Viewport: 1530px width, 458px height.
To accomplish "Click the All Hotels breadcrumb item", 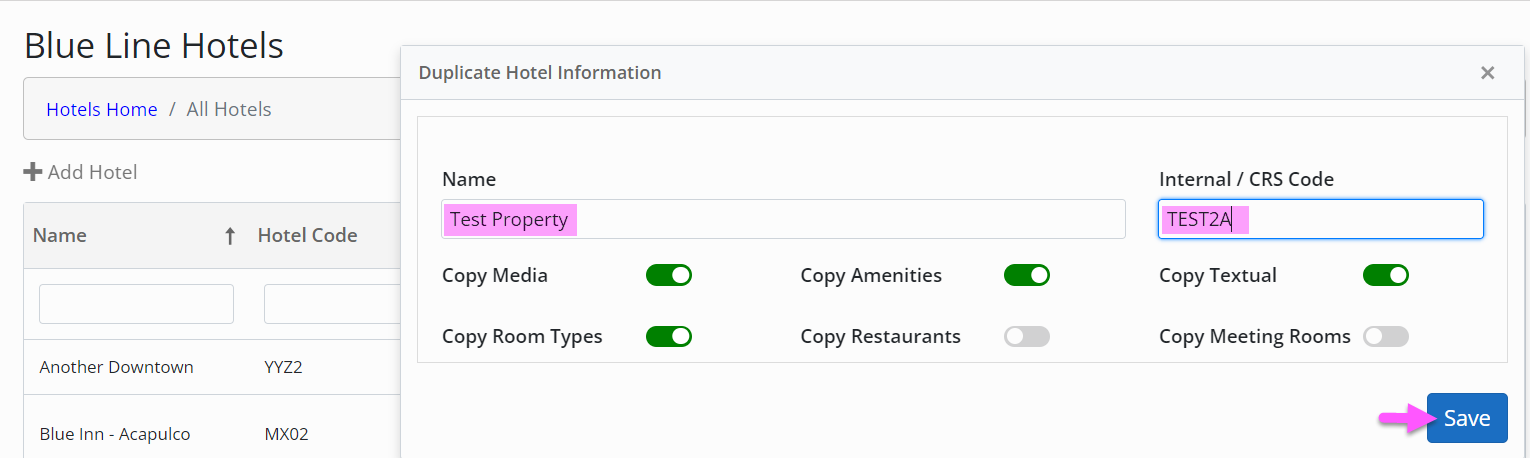I will coord(229,109).
